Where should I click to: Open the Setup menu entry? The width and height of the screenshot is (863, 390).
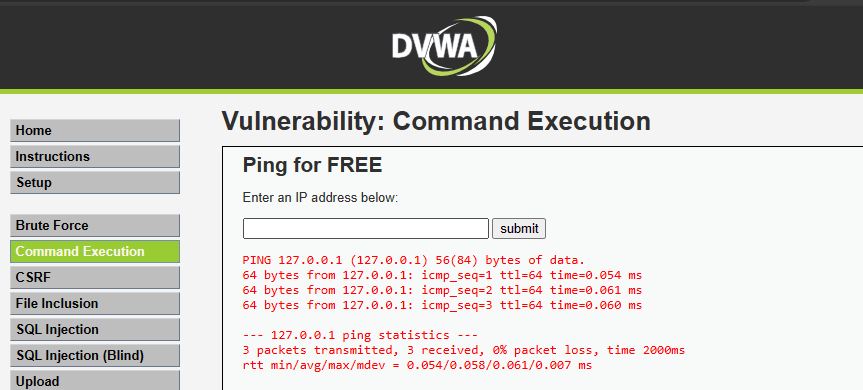95,182
